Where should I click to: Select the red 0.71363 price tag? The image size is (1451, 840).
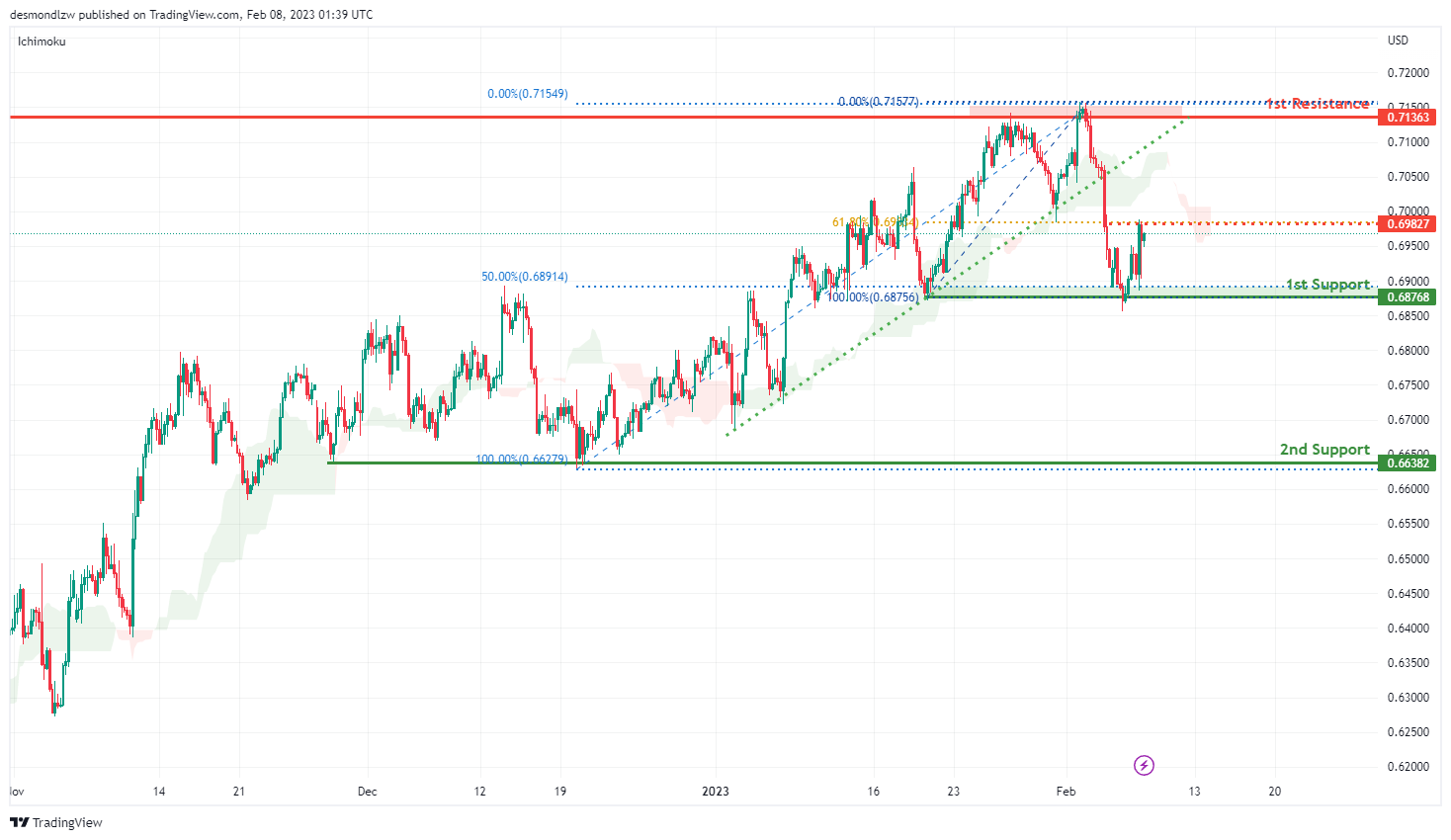(x=1407, y=117)
